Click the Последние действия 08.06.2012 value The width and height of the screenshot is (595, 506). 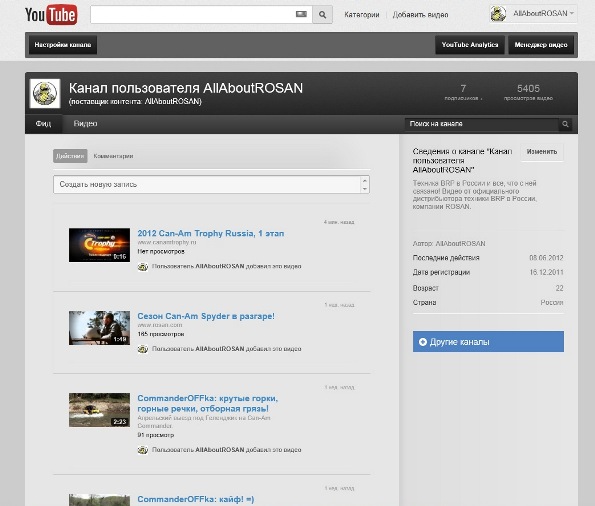(546, 258)
